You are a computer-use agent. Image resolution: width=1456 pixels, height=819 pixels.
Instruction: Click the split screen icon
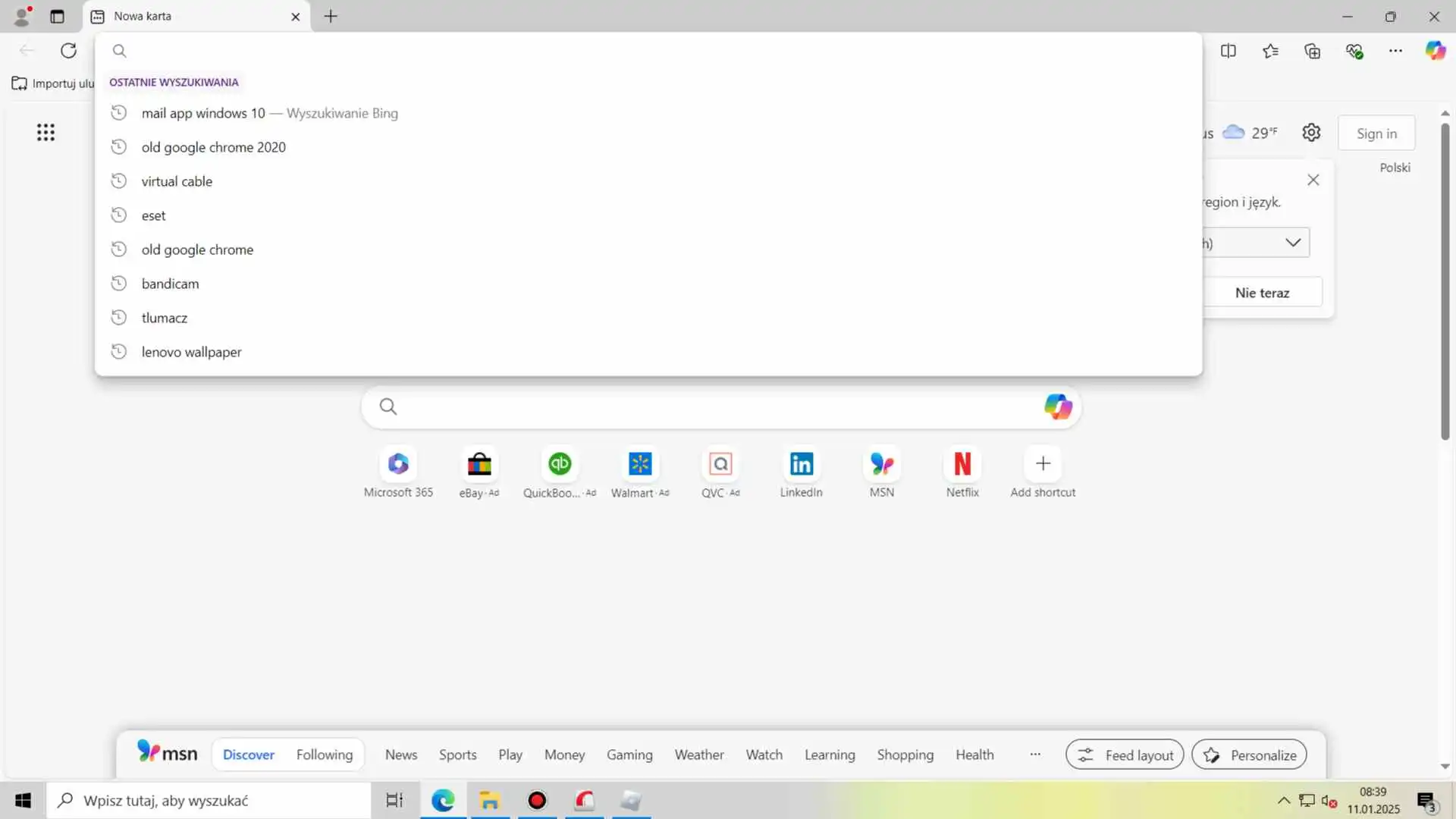click(1228, 51)
